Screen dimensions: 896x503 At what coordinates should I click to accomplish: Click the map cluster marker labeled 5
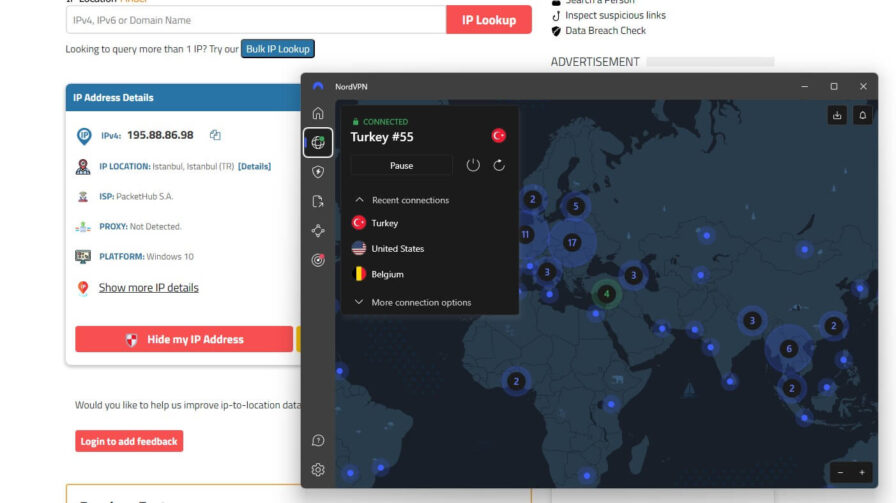(575, 206)
